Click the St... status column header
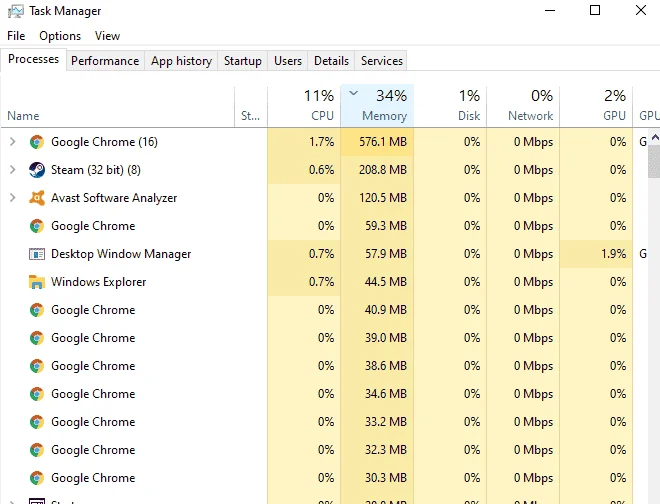Image resolution: width=660 pixels, height=504 pixels. (251, 106)
